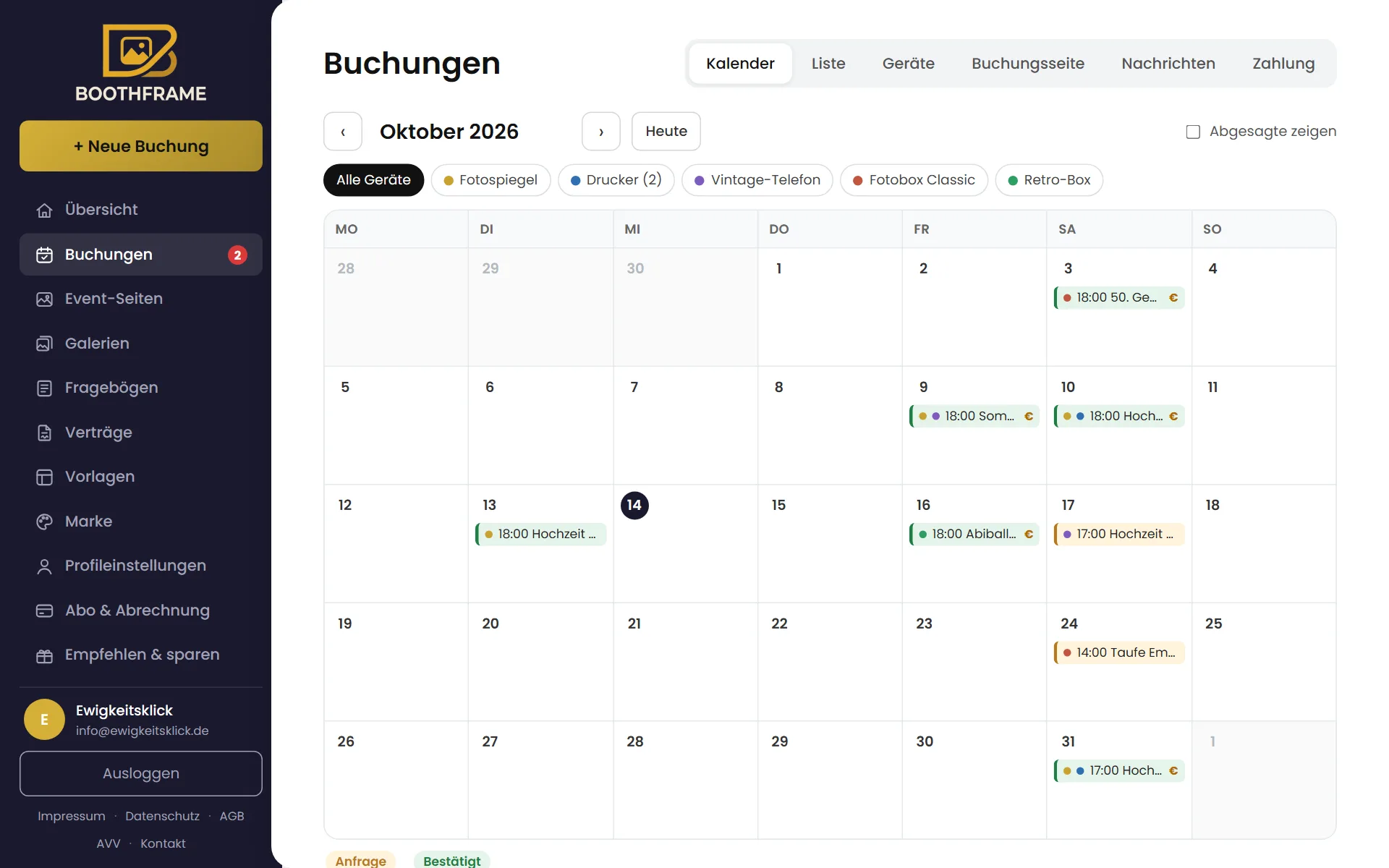Open the 18:00 Som... booking on the 9th
The width and height of the screenshot is (1389, 868).
[974, 416]
